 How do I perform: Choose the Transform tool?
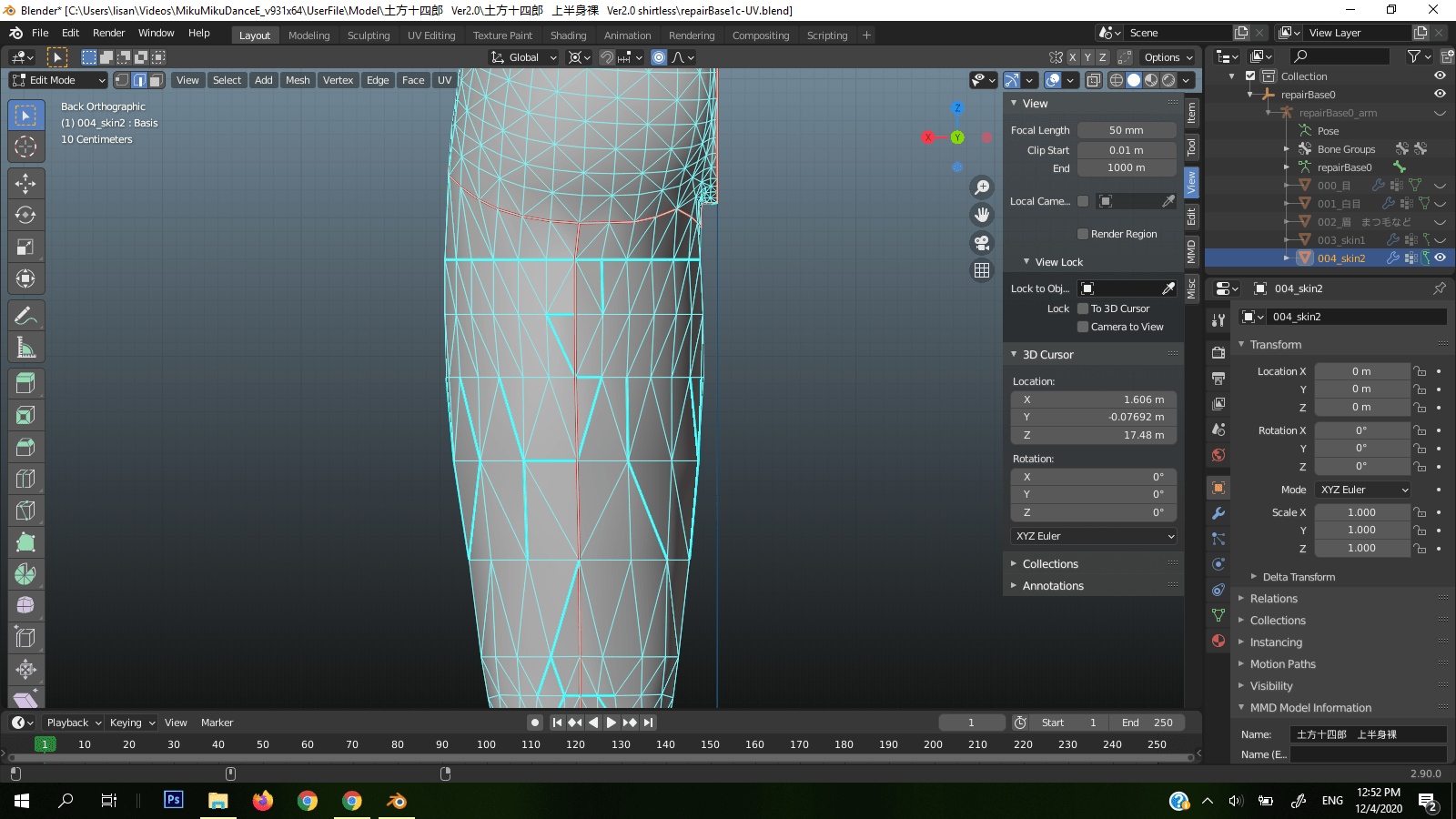point(25,278)
